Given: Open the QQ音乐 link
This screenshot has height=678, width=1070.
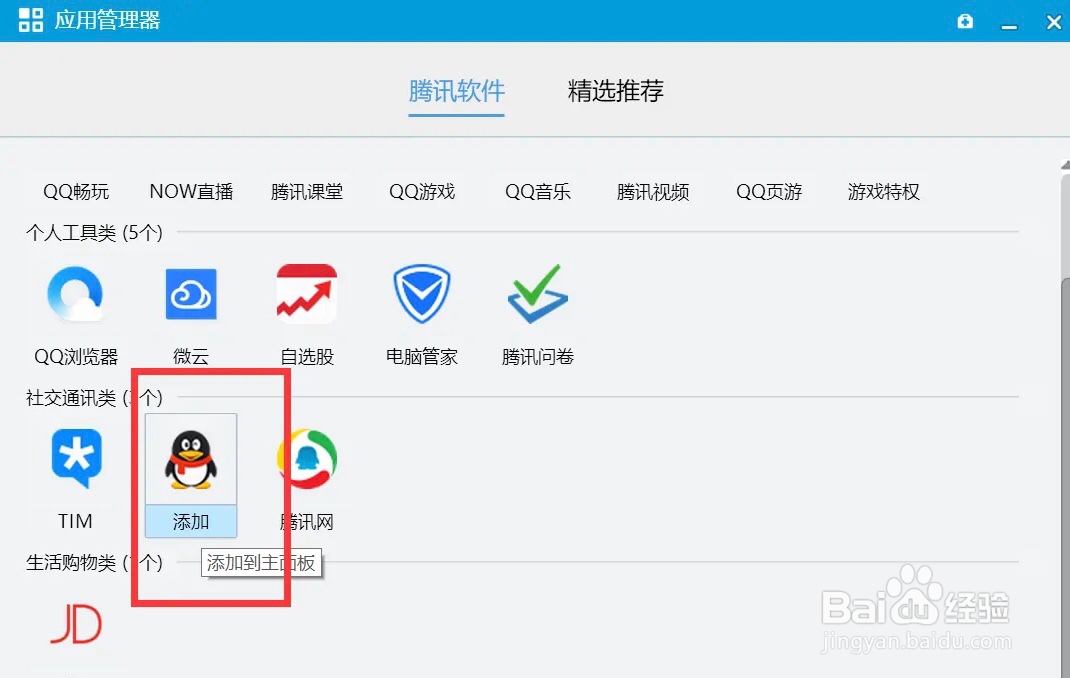Looking at the screenshot, I should point(538,192).
